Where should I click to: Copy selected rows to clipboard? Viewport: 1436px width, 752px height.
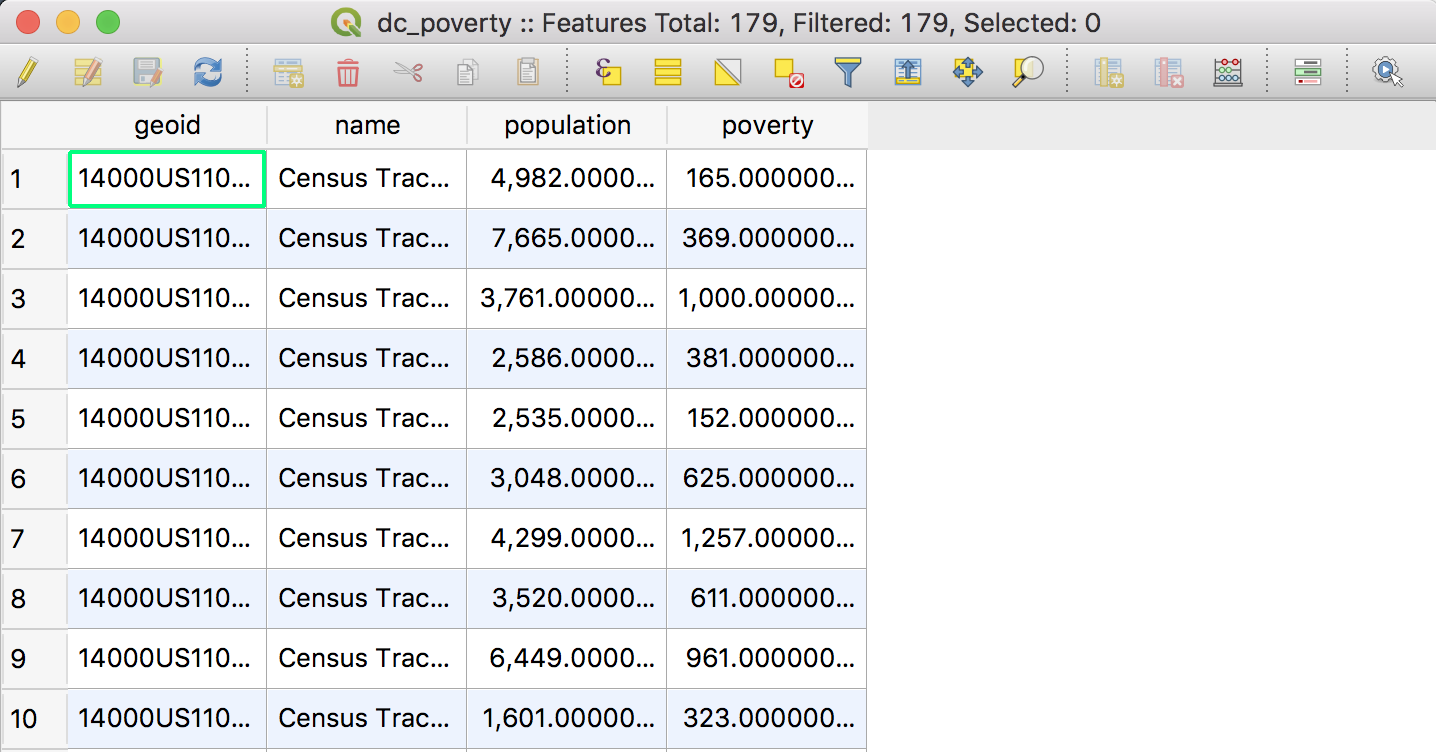(x=467, y=72)
